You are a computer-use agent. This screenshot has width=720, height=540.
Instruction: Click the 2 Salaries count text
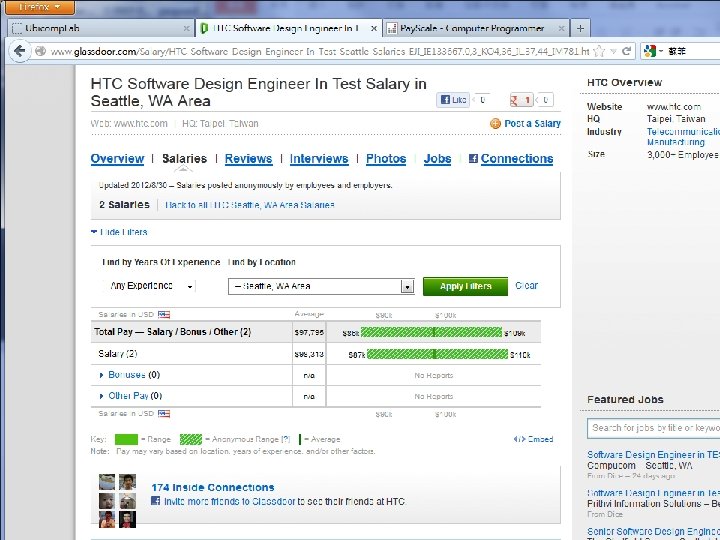[124, 205]
